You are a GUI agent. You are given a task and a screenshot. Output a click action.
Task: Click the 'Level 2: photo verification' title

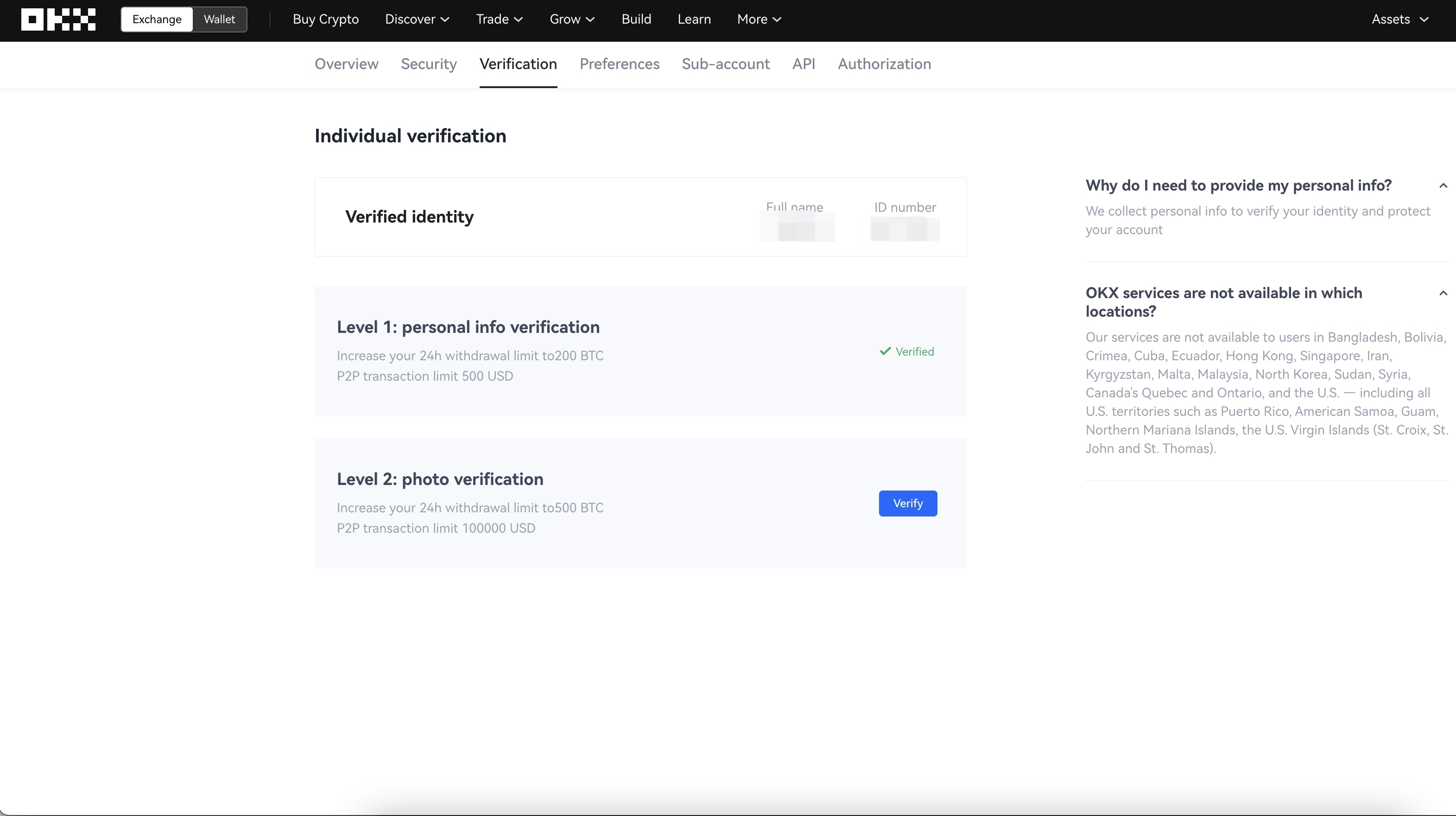pyautogui.click(x=440, y=479)
